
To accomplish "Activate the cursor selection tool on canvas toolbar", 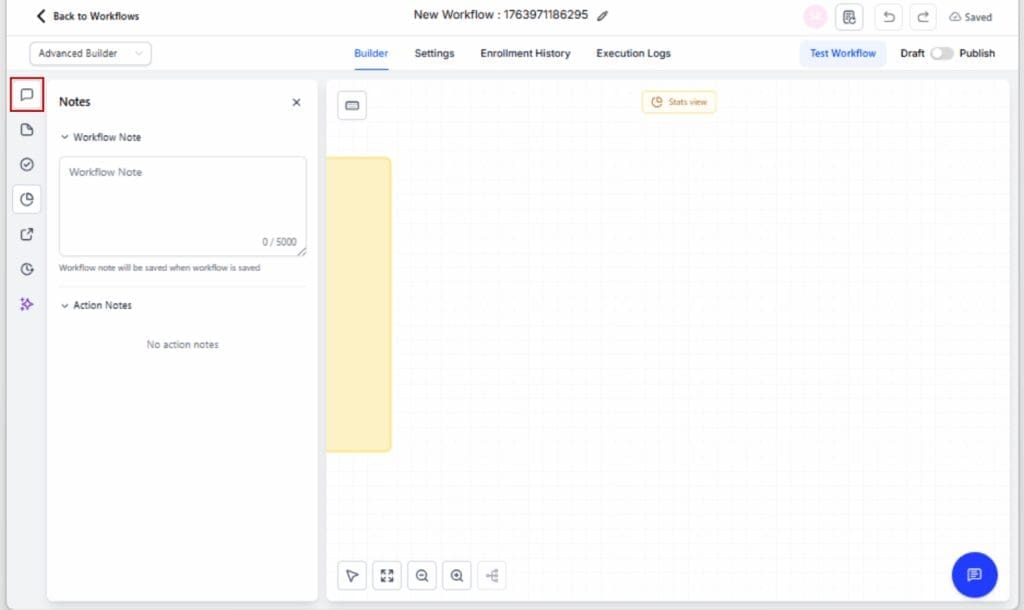I will 352,575.
